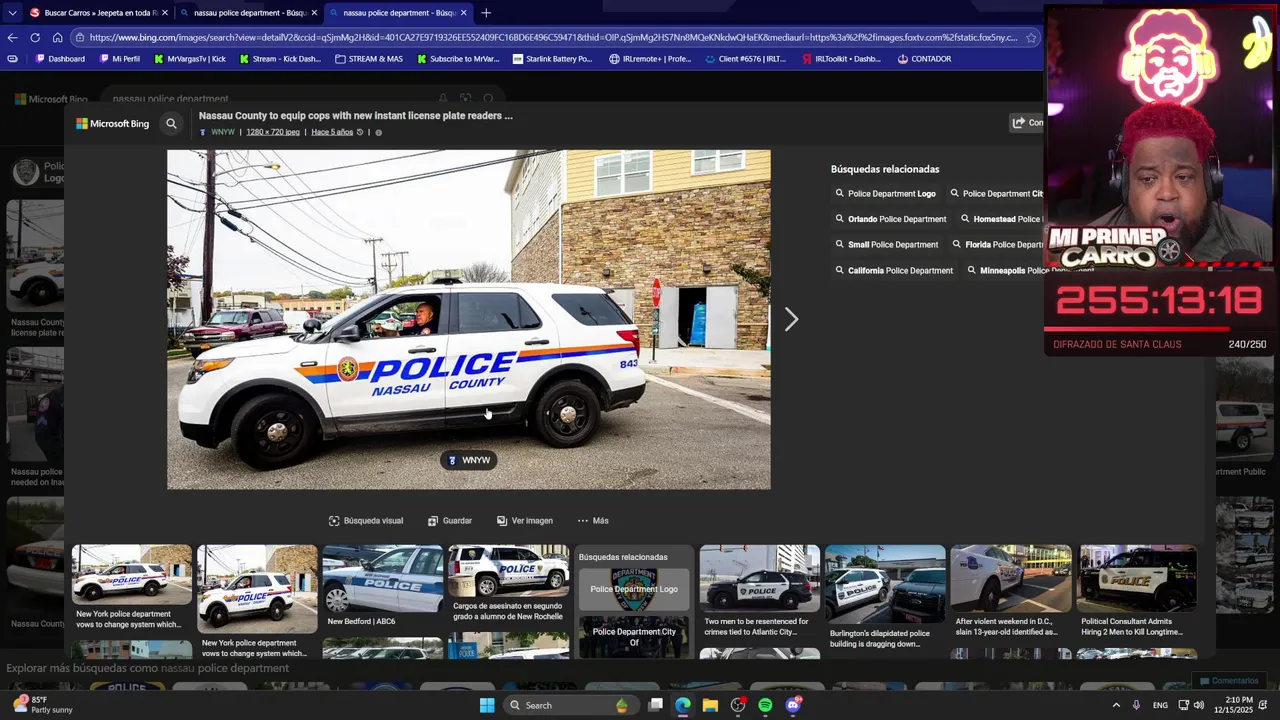This screenshot has height=720, width=1280.
Task: Click the Hace 5 años date link
Action: tap(332, 132)
